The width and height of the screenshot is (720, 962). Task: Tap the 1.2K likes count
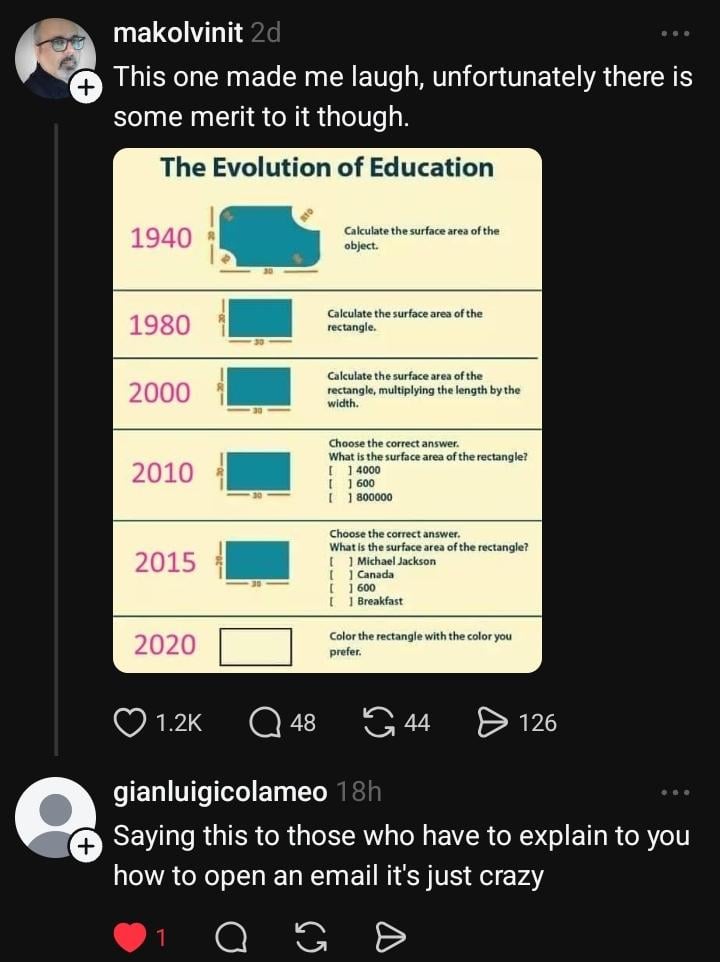coord(180,722)
